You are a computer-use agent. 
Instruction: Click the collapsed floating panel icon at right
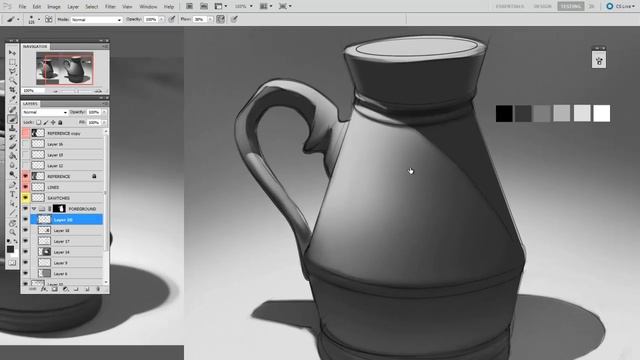[x=599, y=61]
